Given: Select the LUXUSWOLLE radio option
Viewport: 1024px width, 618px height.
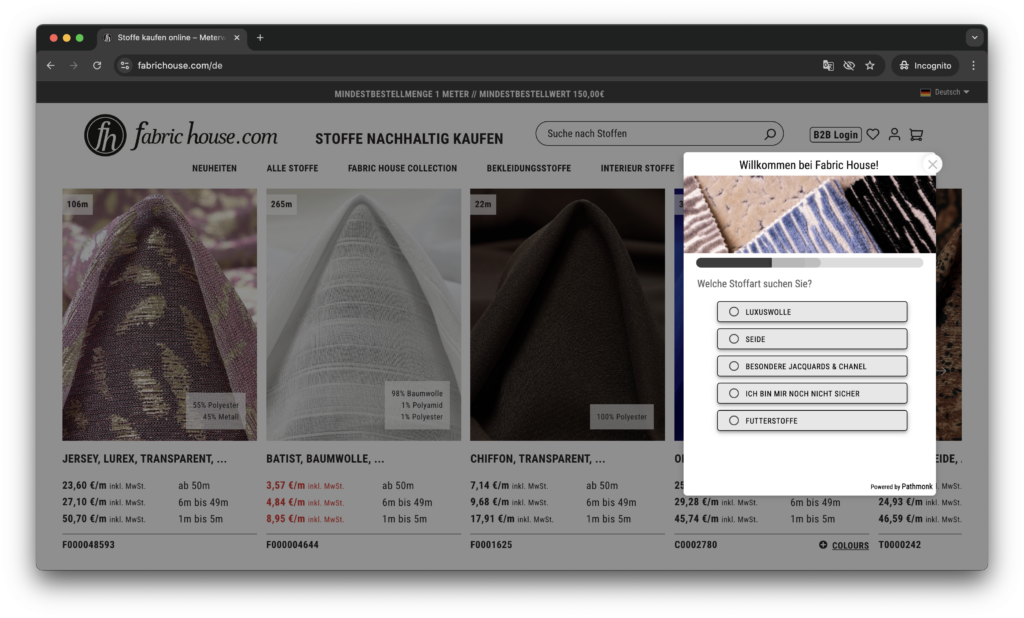Looking at the screenshot, I should coord(811,311).
